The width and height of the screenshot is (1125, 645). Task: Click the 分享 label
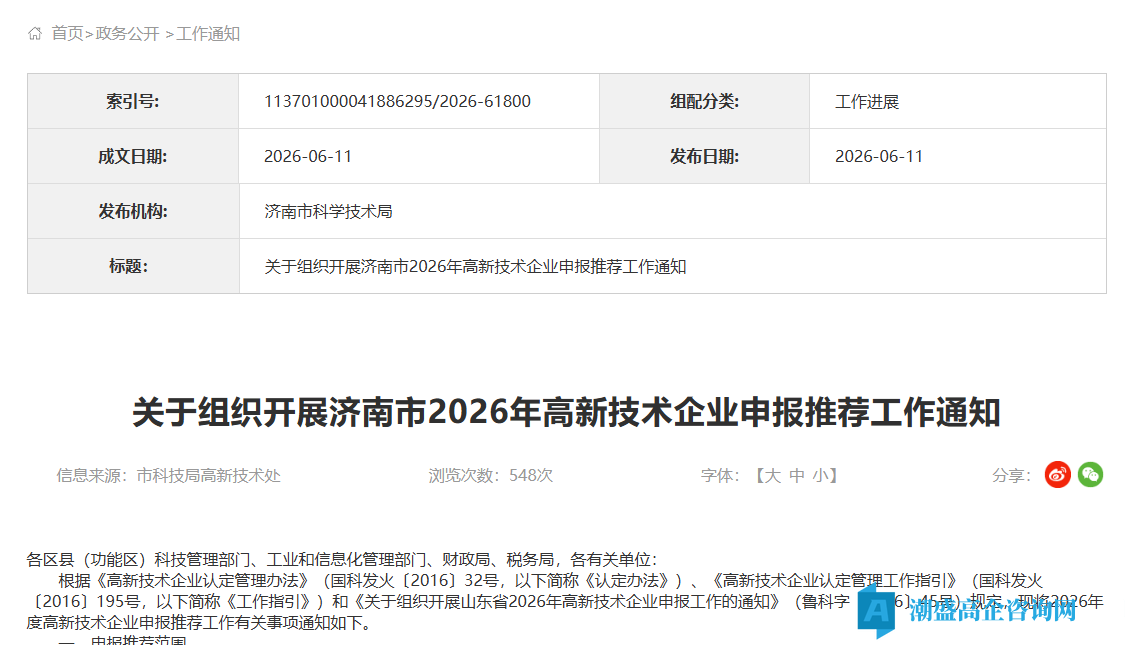1011,476
